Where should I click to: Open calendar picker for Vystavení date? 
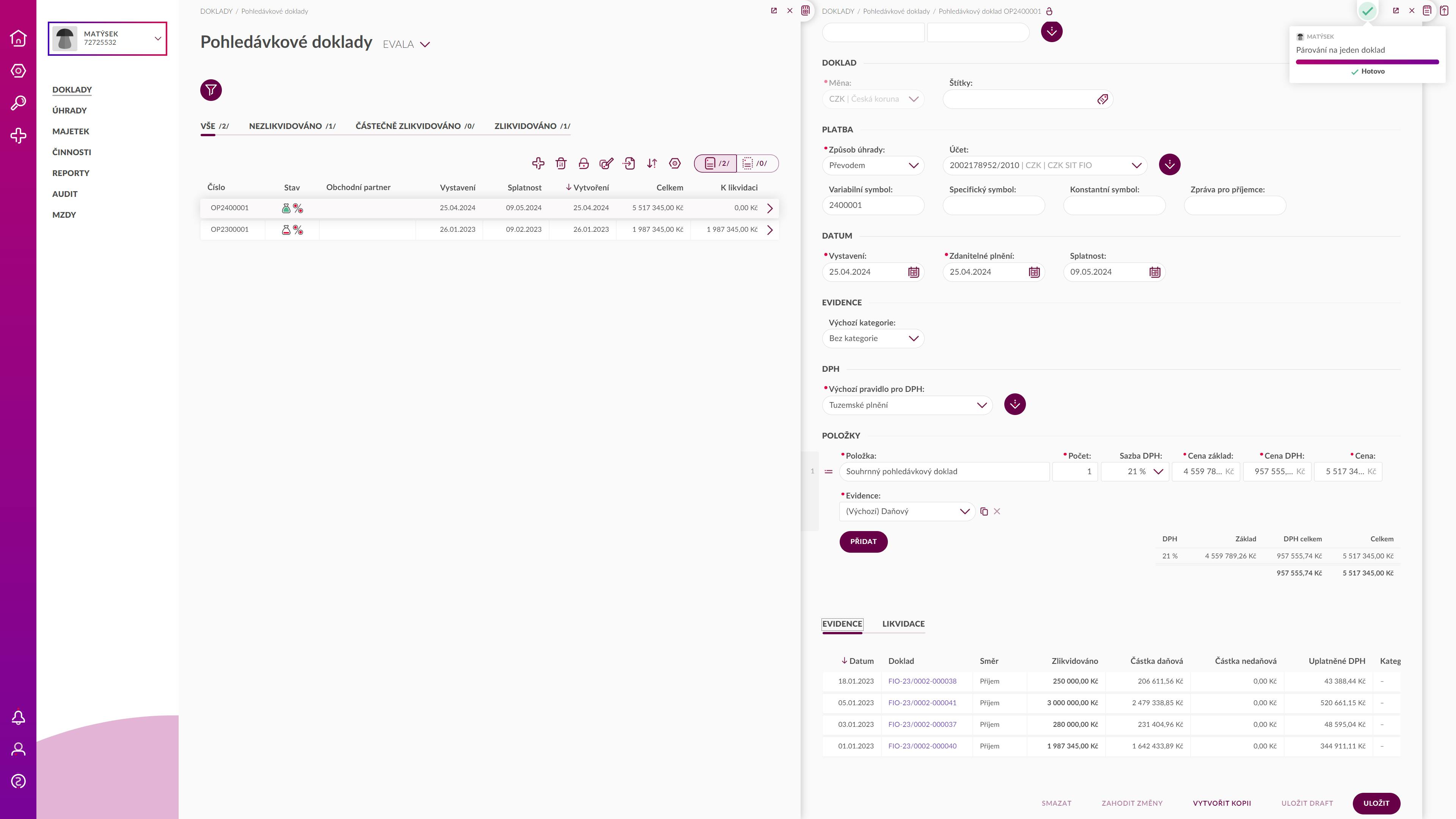coord(913,272)
